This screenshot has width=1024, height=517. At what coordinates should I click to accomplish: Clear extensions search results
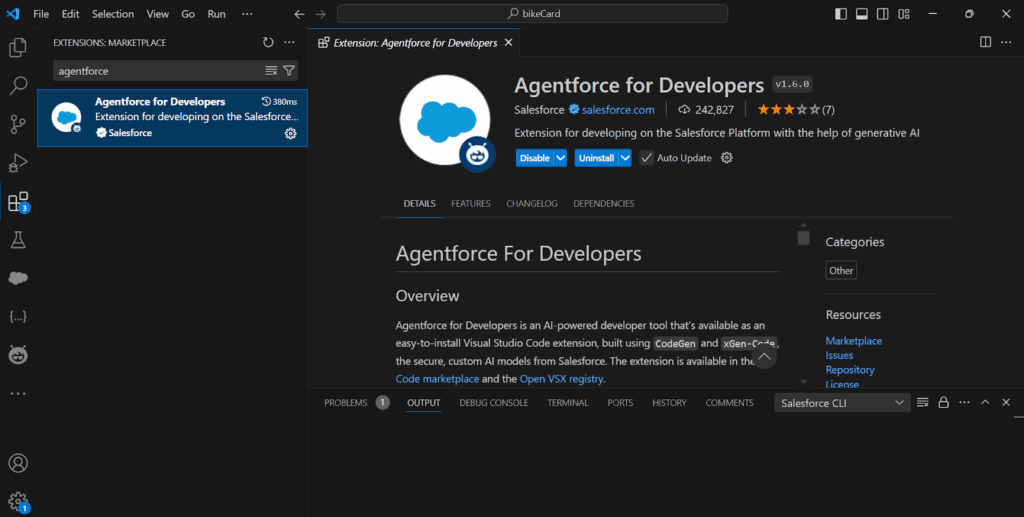tap(271, 70)
